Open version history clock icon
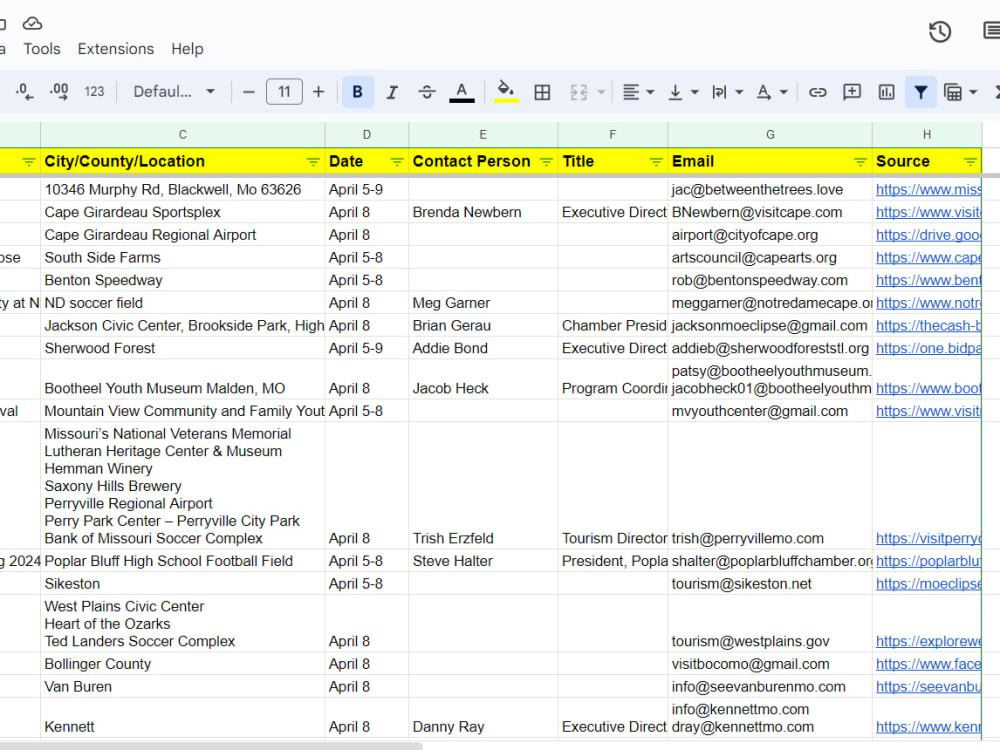1000x750 pixels. [x=940, y=32]
